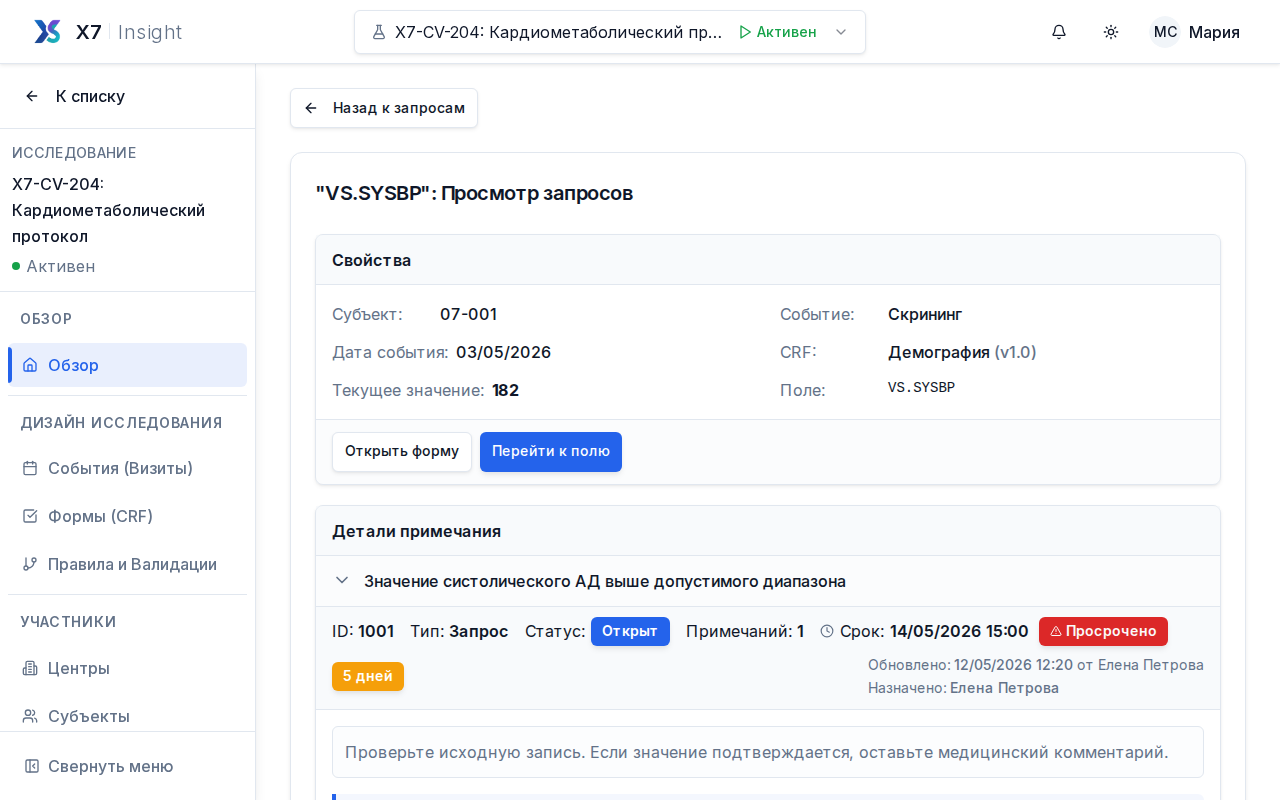The height and width of the screenshot is (800, 1280).
Task: Click Назад к запросам button
Action: (x=384, y=108)
